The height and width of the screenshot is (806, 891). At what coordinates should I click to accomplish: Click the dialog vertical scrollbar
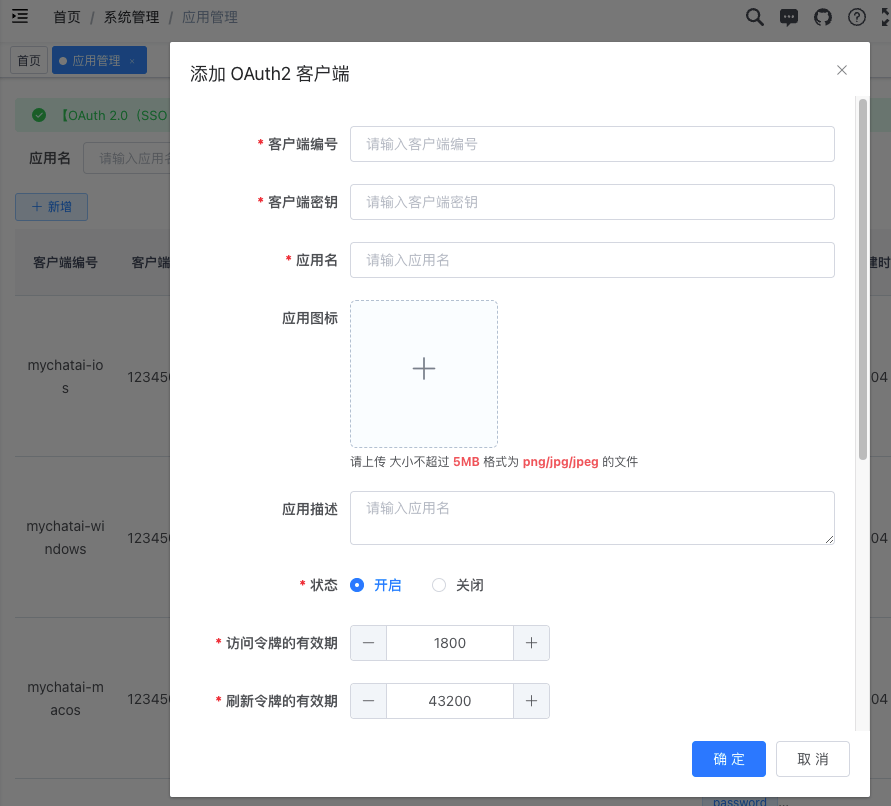[863, 279]
